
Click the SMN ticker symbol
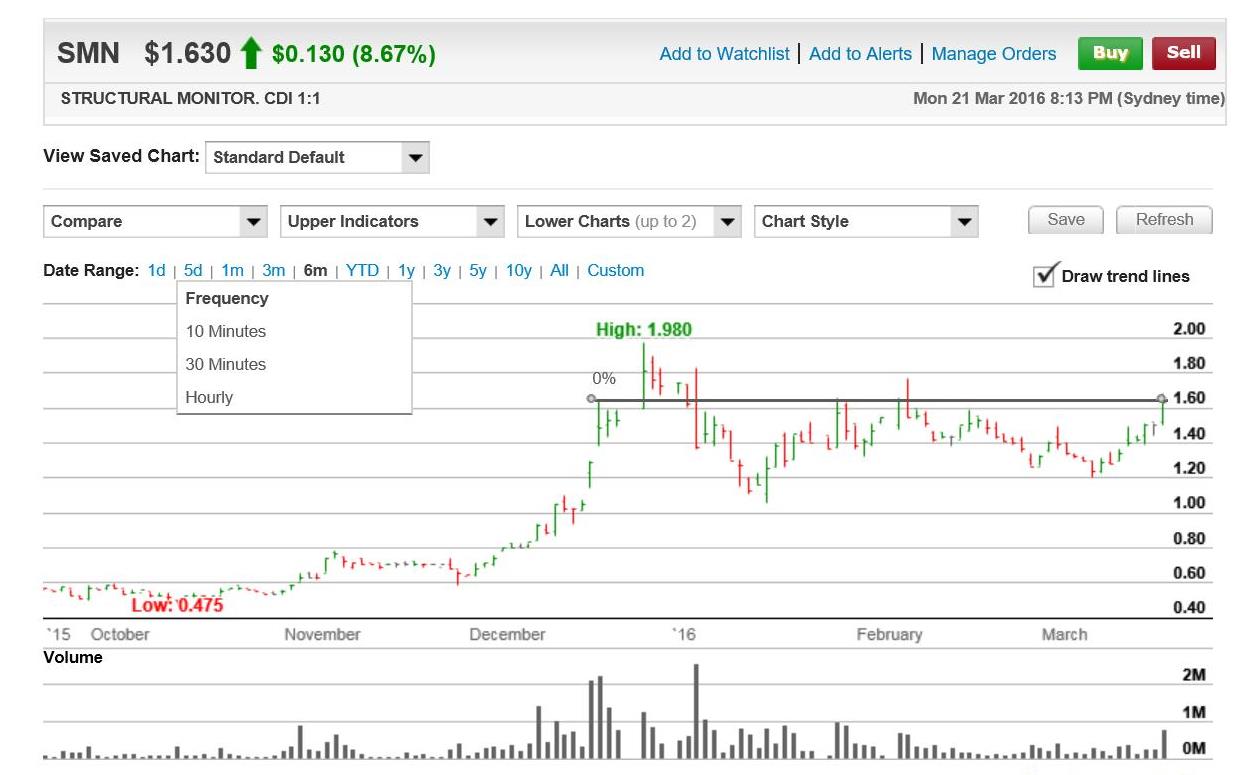(88, 53)
